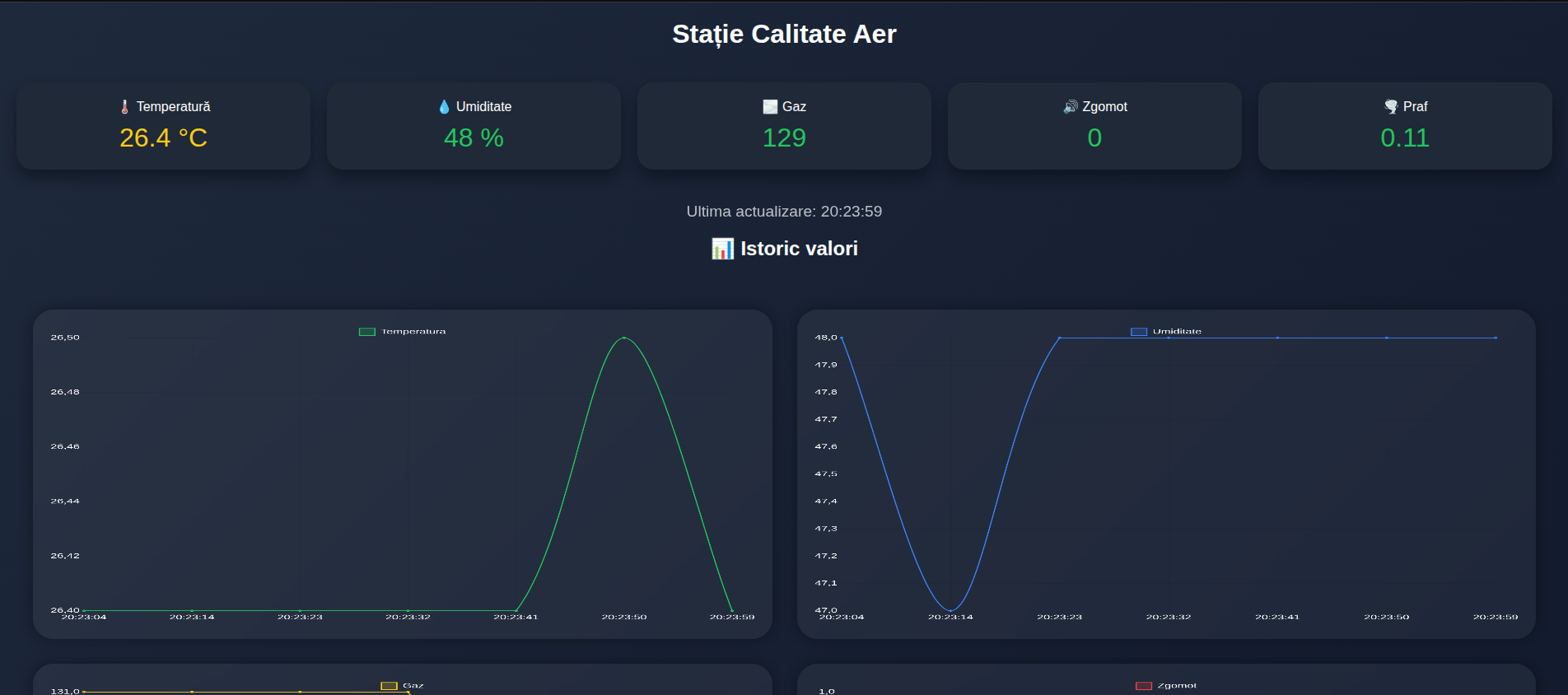Click the Temperatura data point at 20:23:41
1568x695 pixels.
(516, 610)
